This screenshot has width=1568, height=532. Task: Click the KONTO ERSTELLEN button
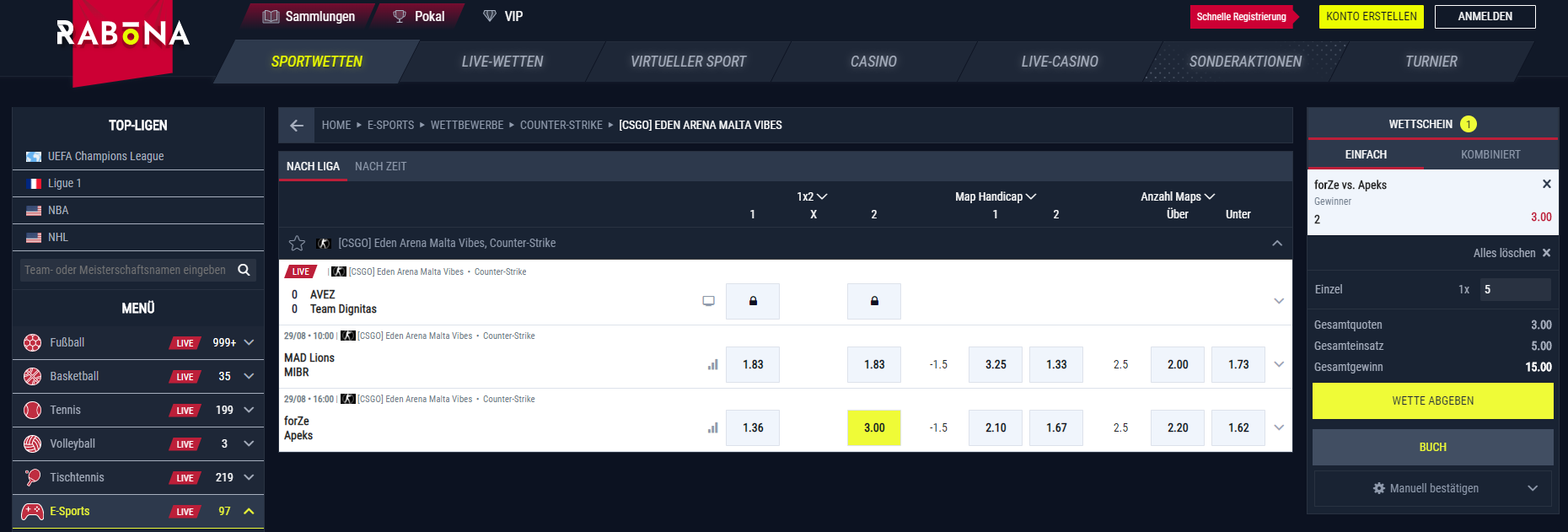coord(1371,17)
